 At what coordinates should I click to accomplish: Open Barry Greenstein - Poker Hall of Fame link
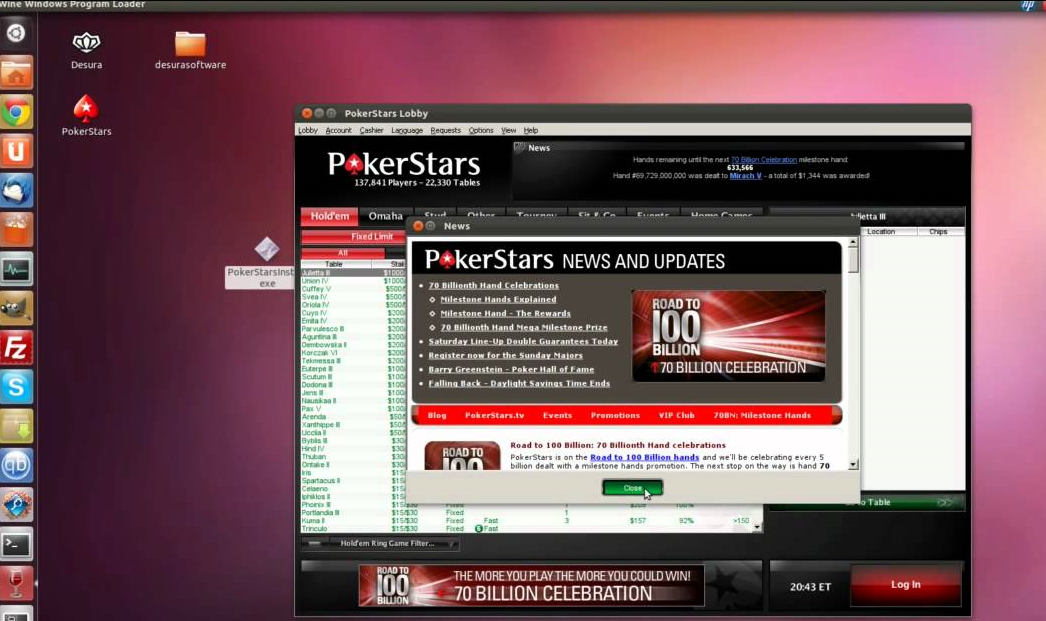511,370
